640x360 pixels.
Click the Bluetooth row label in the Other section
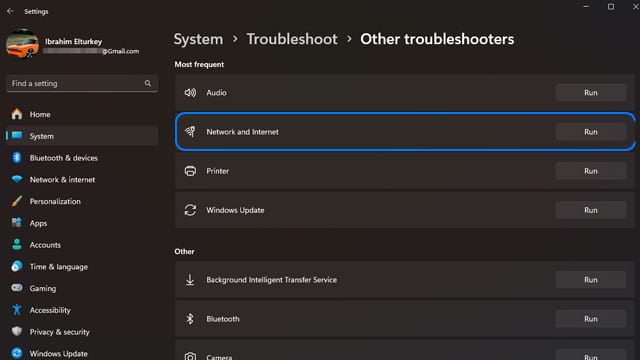tap(223, 319)
